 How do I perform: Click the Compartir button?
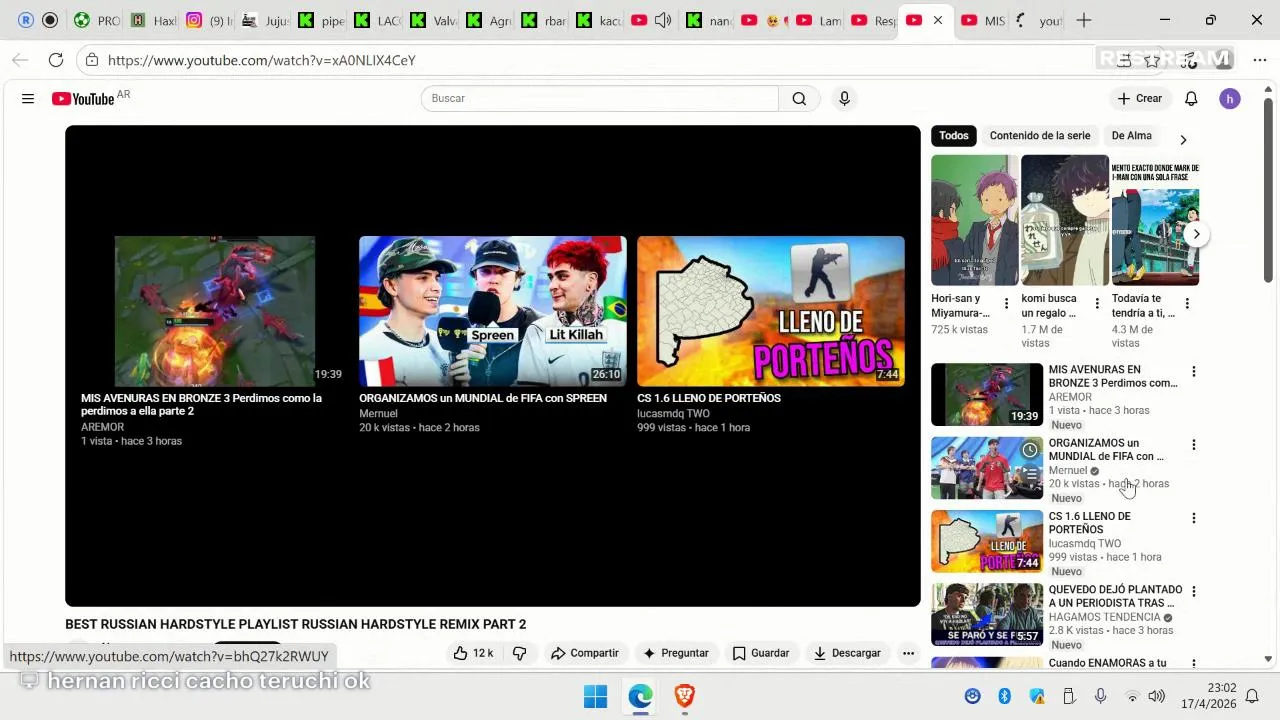tap(585, 653)
